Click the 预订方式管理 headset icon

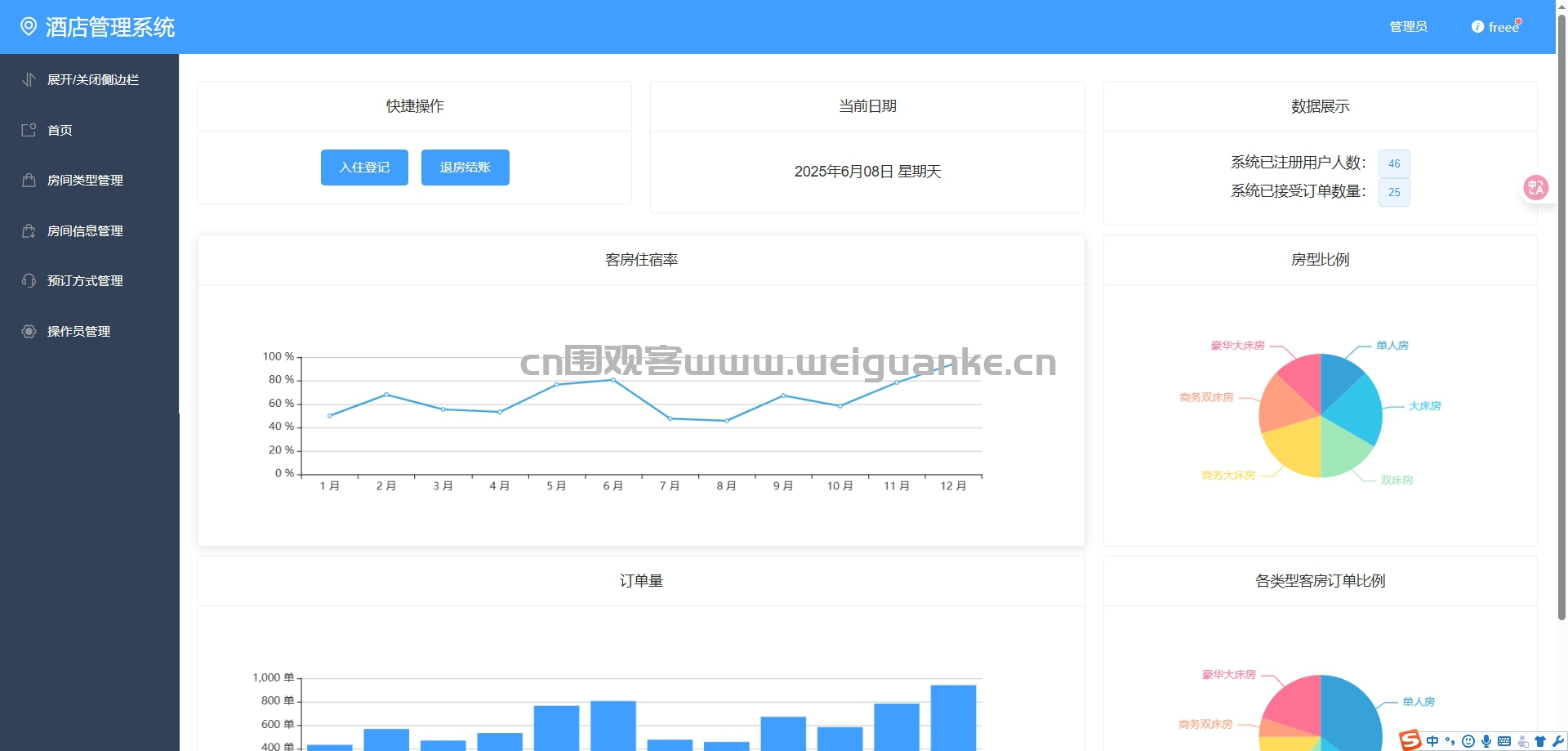pyautogui.click(x=29, y=280)
